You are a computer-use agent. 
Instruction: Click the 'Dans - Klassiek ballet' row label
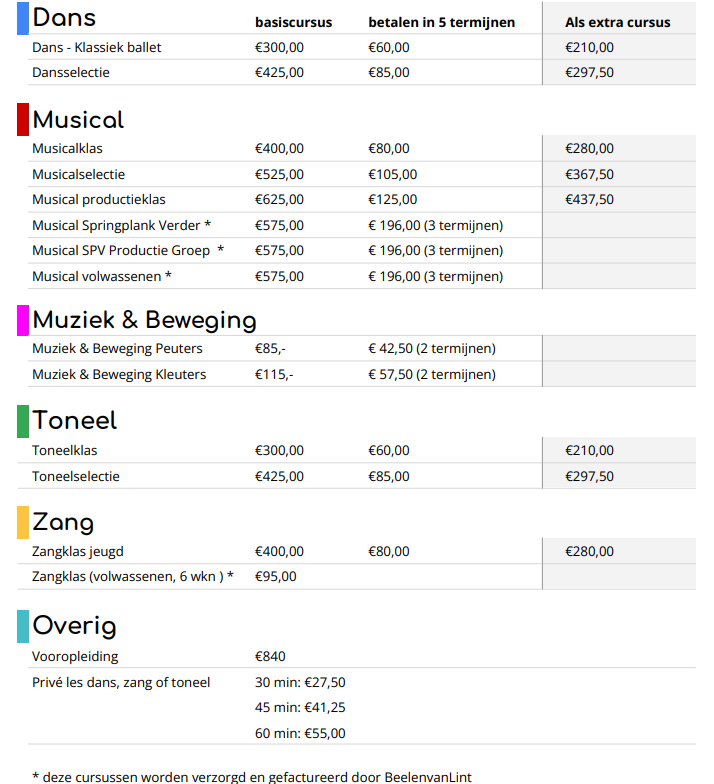coord(96,47)
